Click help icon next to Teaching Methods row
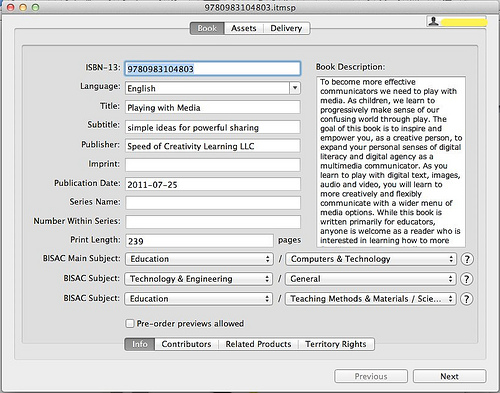Screen dimensions: 500x393 pos(467,299)
